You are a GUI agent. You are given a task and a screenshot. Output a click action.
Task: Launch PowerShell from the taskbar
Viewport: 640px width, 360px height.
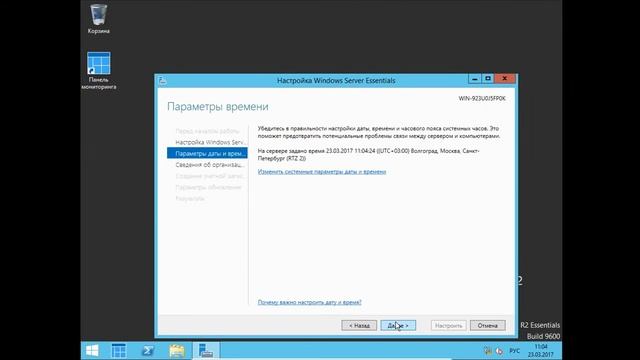click(148, 351)
